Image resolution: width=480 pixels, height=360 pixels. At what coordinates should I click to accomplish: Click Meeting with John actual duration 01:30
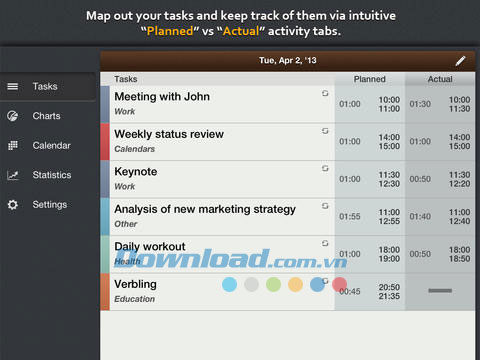click(420, 104)
